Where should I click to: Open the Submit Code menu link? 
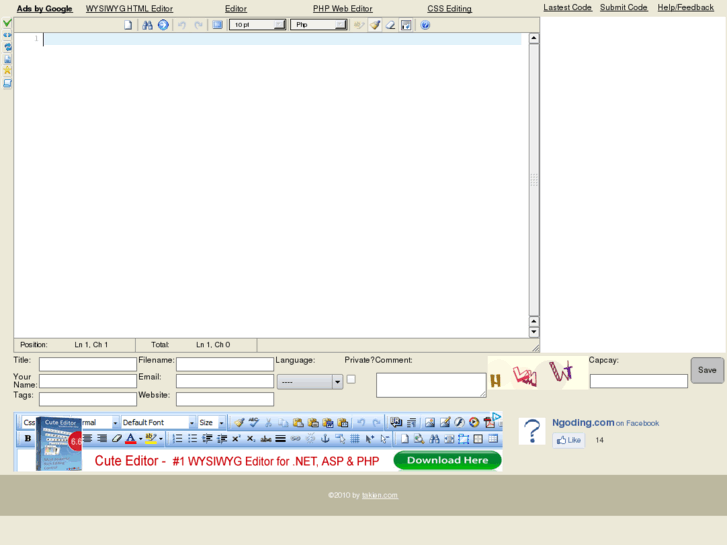coord(623,7)
